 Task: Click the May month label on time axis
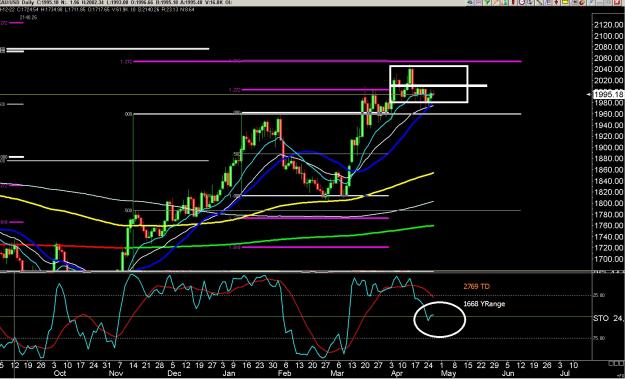[449, 373]
